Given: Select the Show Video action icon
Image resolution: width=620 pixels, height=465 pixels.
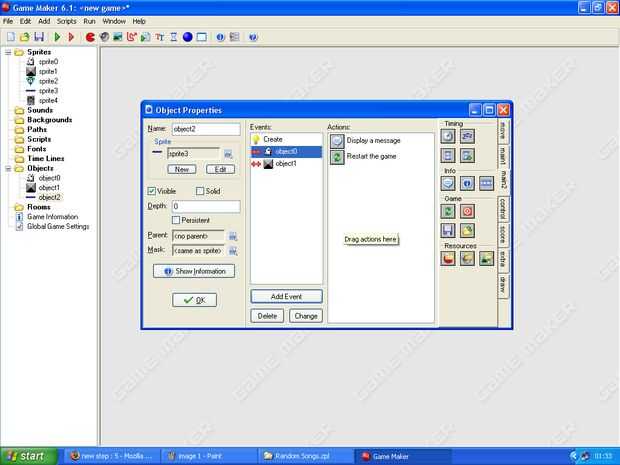Looking at the screenshot, I should click(x=486, y=183).
